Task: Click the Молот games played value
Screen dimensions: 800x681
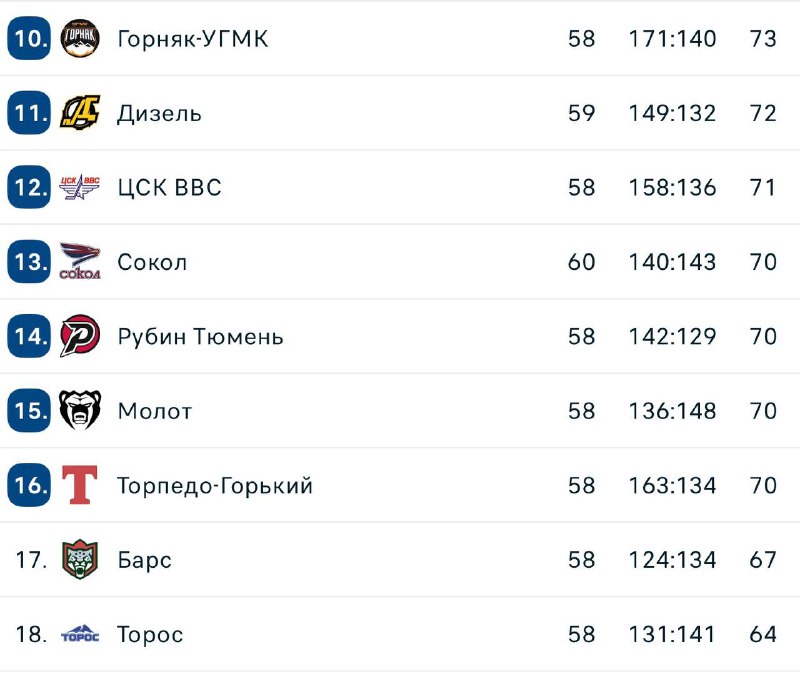Action: 581,410
